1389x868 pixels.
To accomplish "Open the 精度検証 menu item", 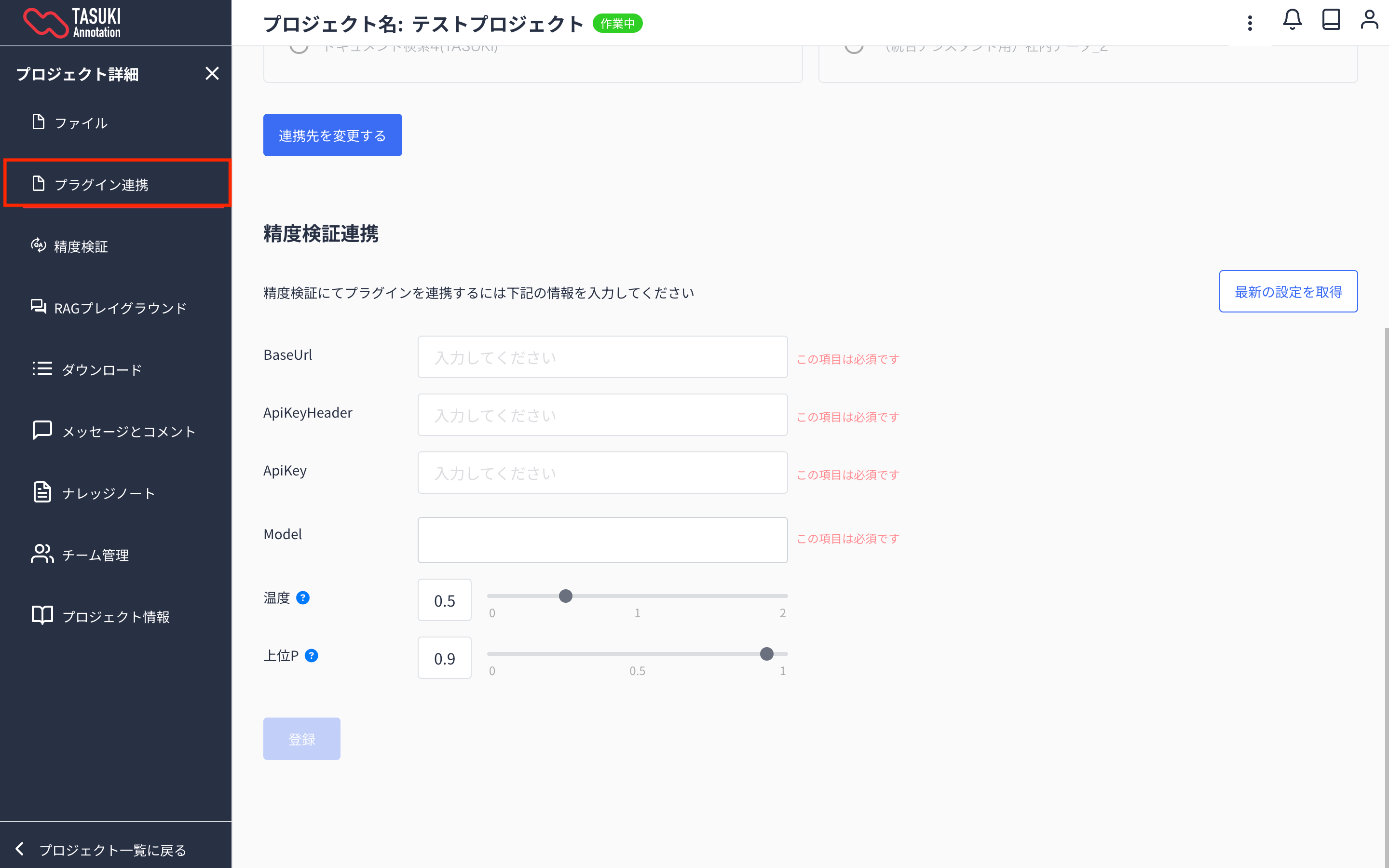I will 81,246.
